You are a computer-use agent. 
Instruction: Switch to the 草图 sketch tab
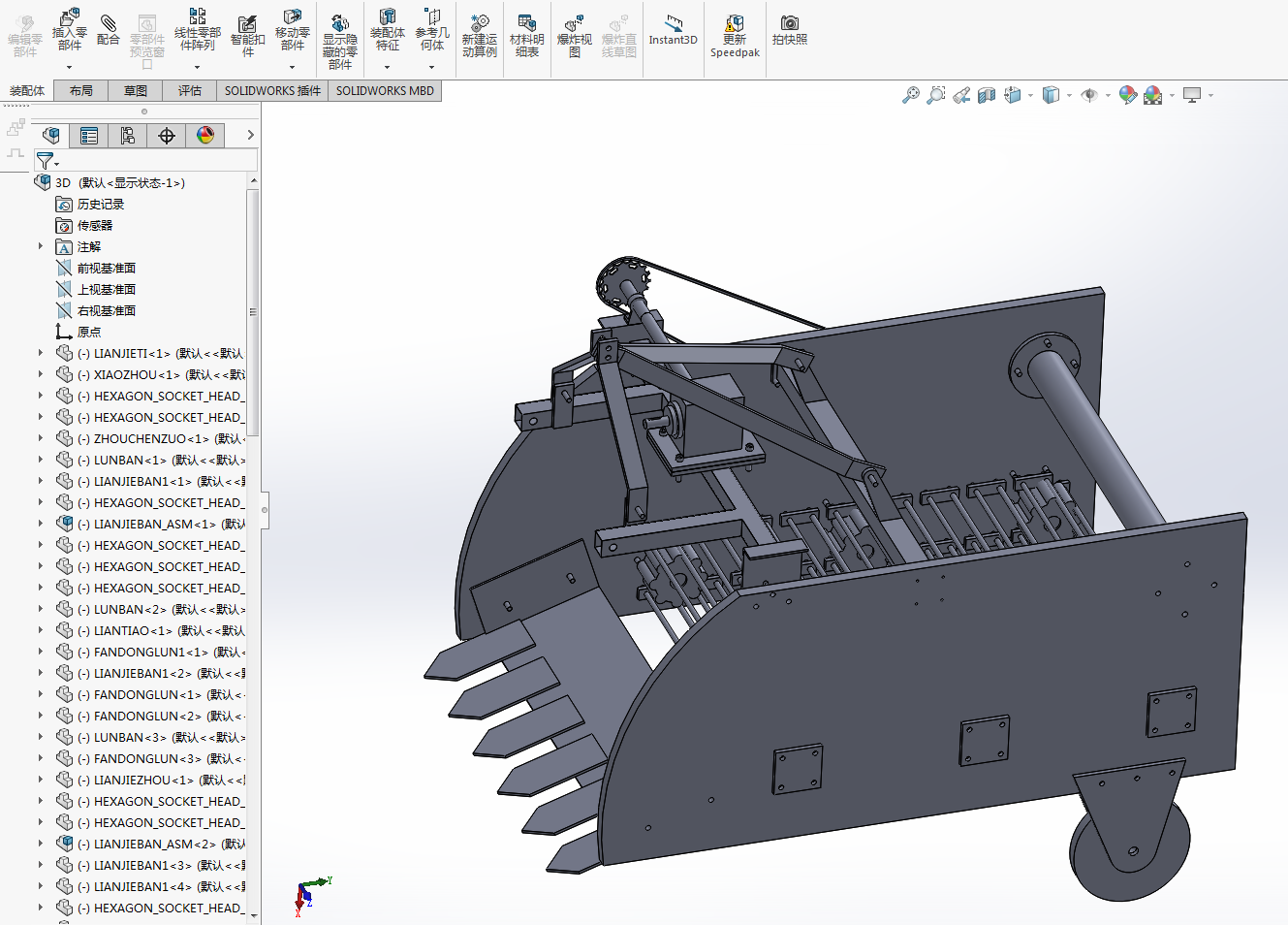click(136, 91)
